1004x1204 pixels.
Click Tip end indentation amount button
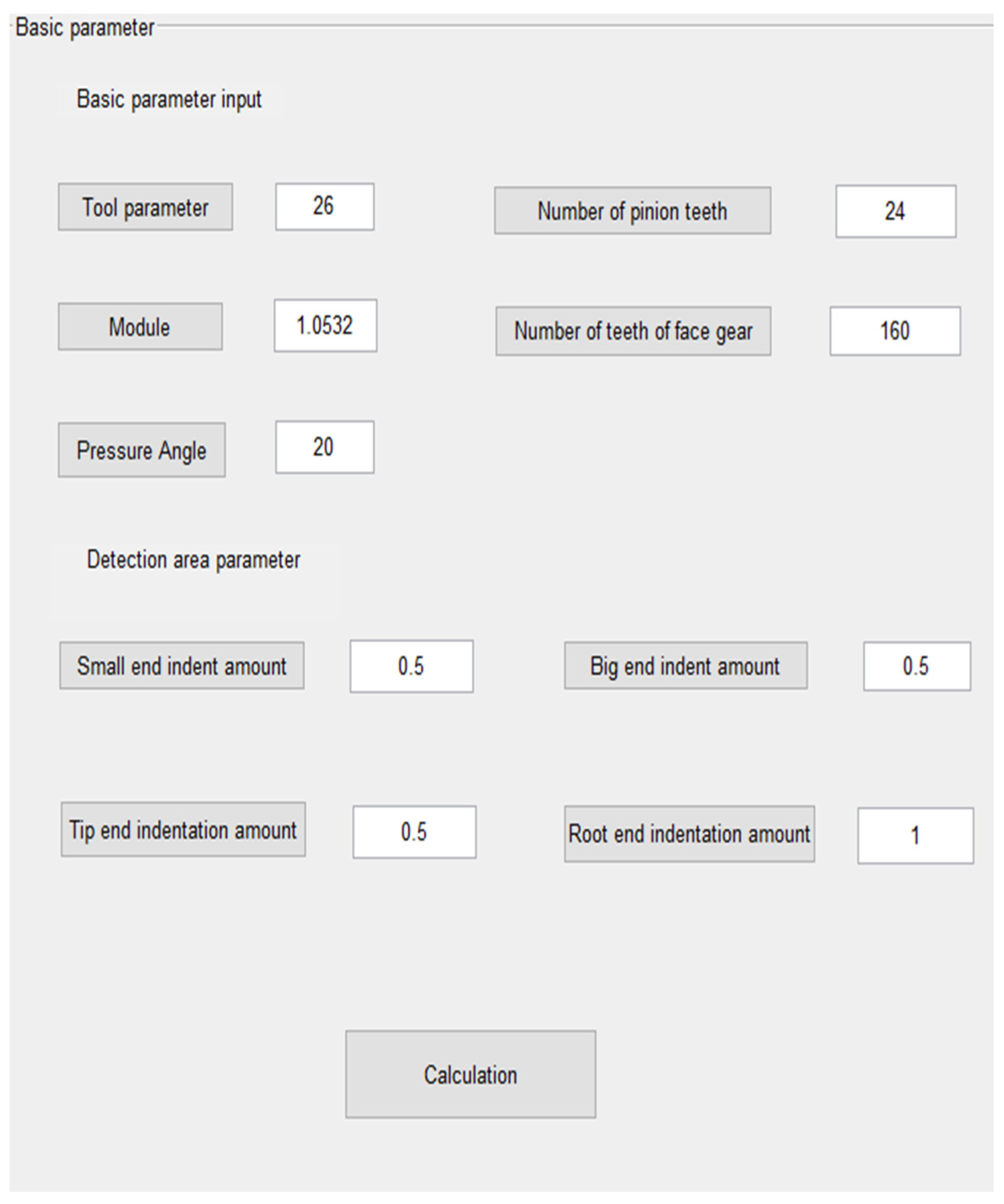pyautogui.click(x=183, y=830)
